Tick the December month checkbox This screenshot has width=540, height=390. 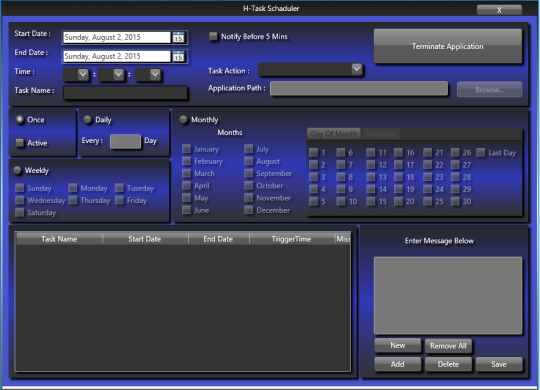[x=248, y=210]
